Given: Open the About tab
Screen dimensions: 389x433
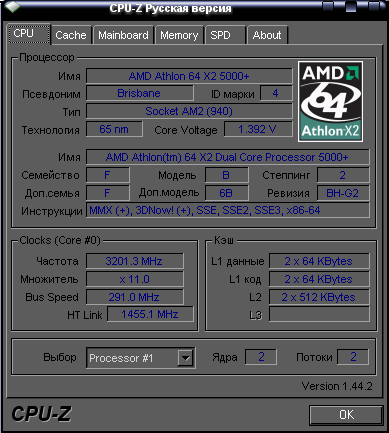Looking at the screenshot, I should (x=267, y=35).
